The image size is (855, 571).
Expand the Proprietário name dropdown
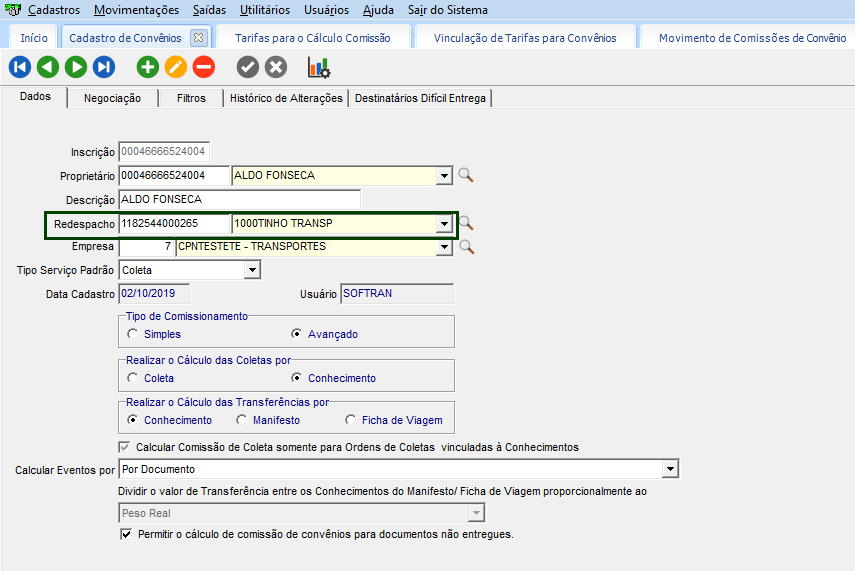pyautogui.click(x=444, y=176)
